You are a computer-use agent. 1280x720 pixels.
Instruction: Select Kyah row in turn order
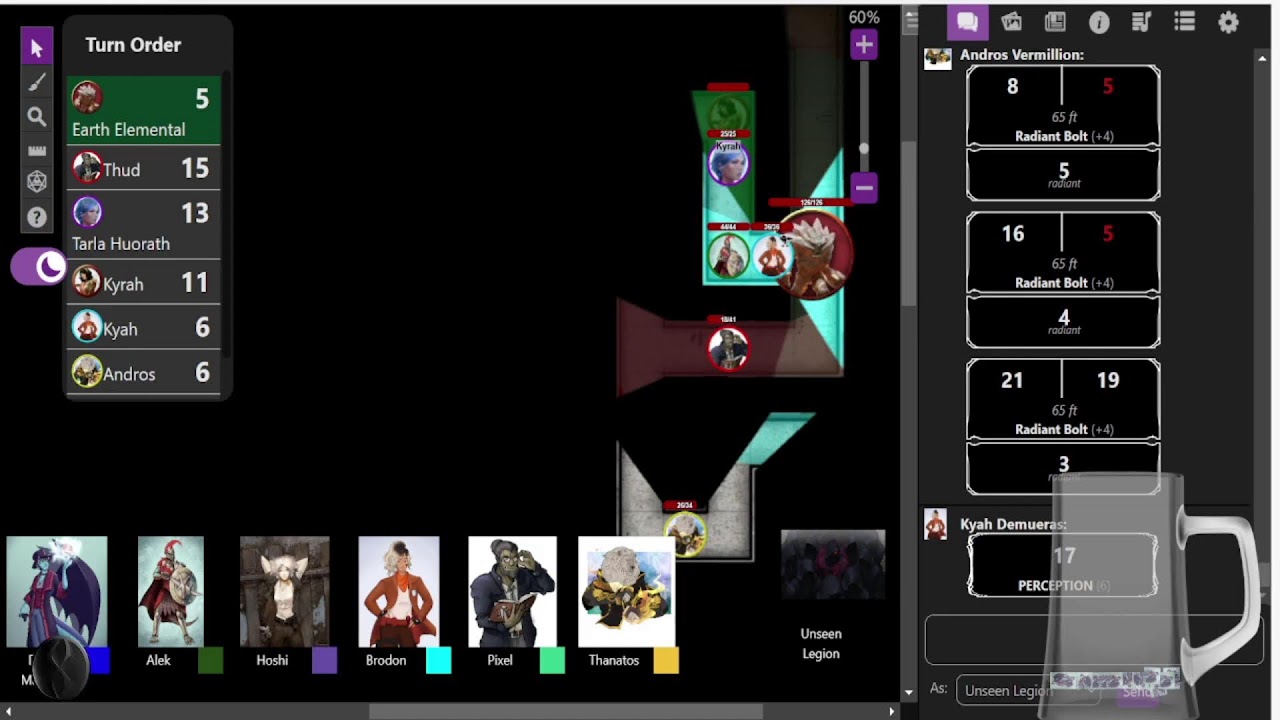144,328
